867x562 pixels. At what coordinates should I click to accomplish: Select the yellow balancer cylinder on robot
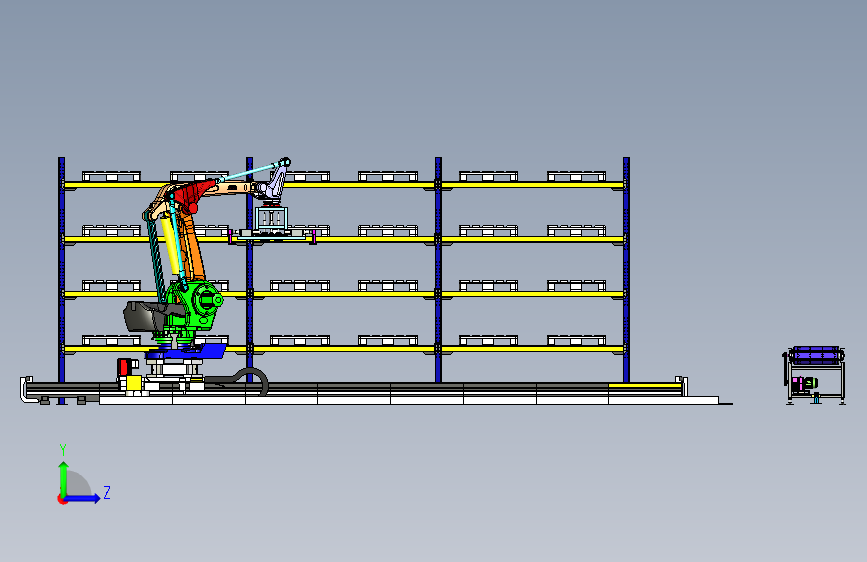(x=171, y=245)
